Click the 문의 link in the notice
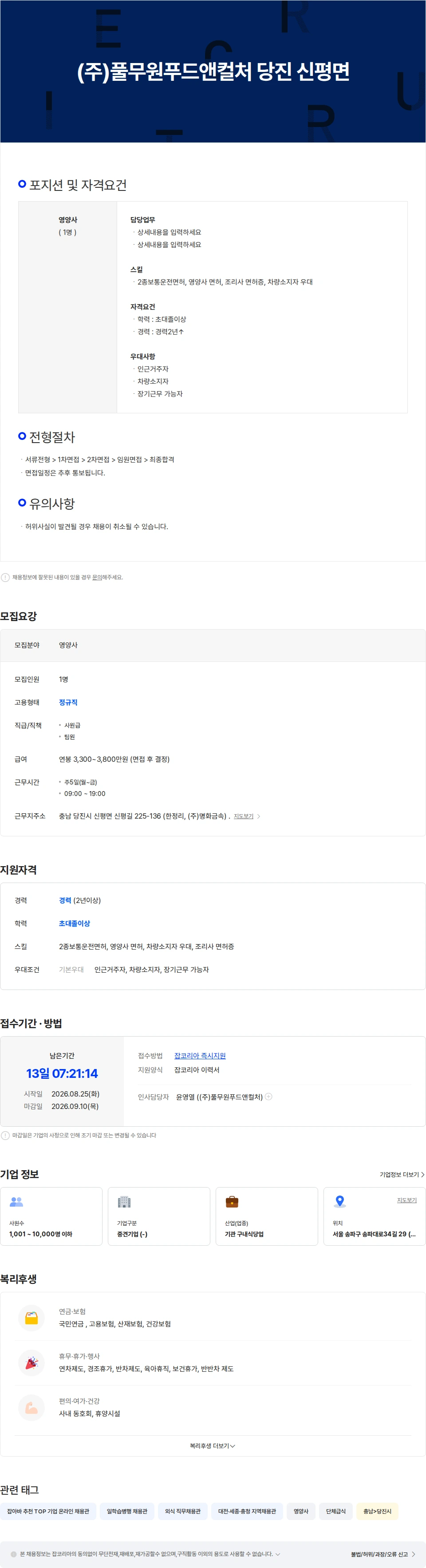The height and width of the screenshot is (1568, 426). [97, 577]
